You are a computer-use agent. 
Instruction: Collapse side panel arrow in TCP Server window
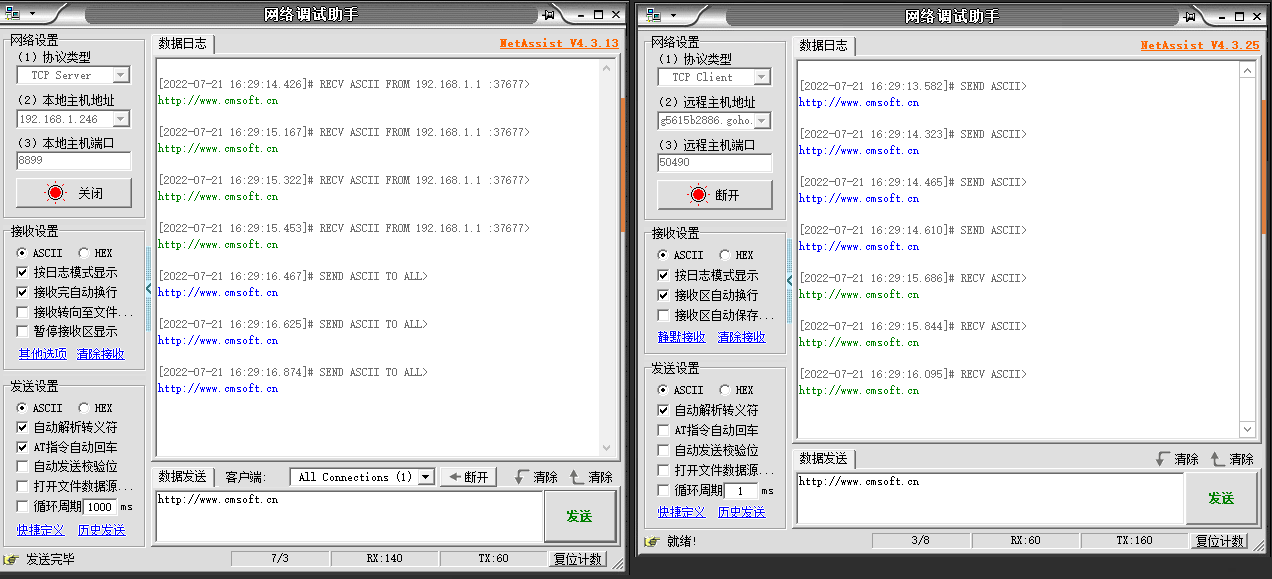(x=149, y=288)
